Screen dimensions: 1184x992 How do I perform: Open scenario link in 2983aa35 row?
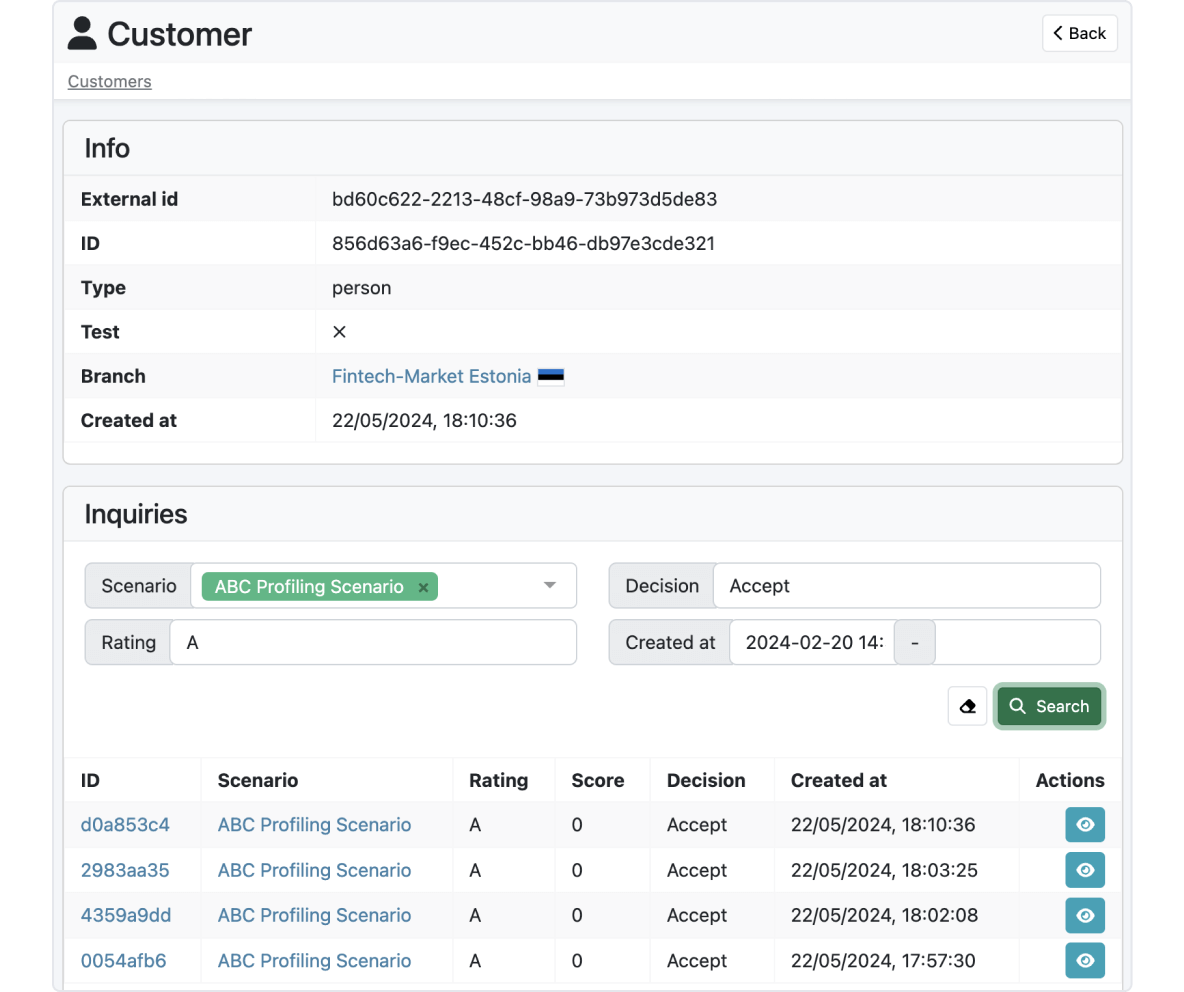314,870
